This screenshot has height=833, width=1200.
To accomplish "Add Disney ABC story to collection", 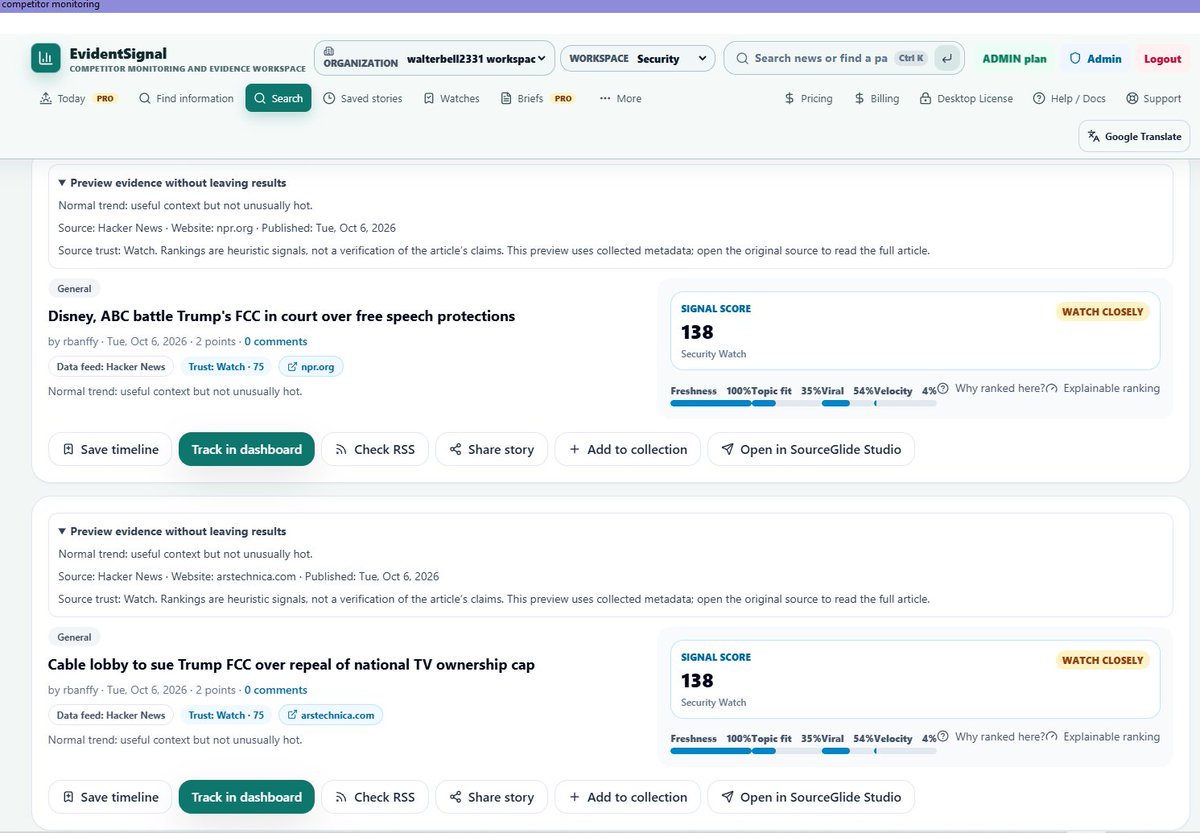I will [x=628, y=449].
